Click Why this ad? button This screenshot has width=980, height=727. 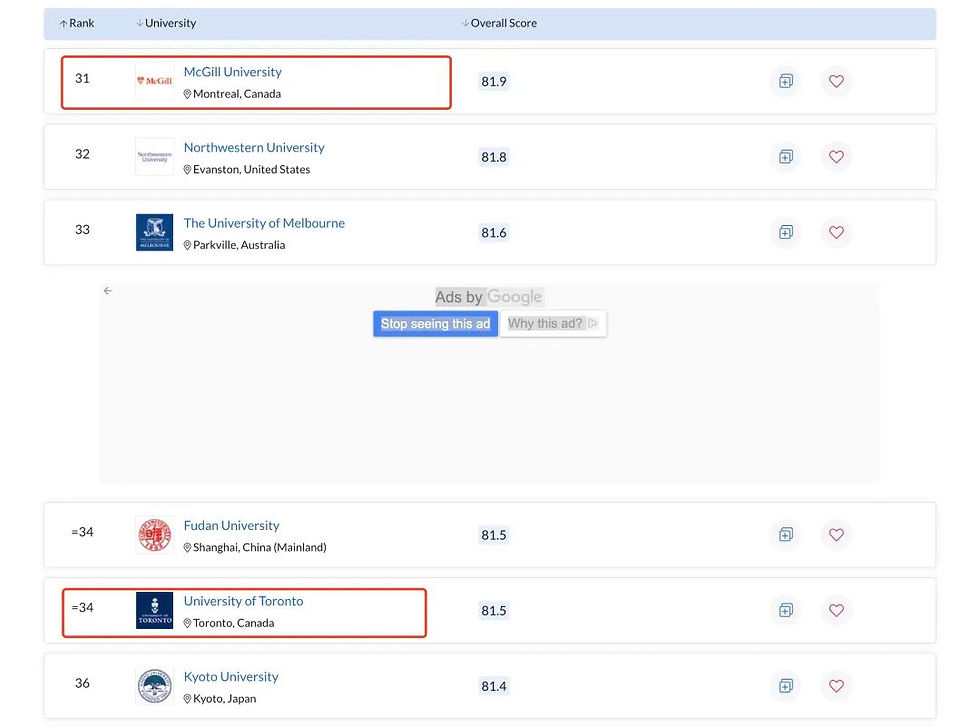(553, 324)
